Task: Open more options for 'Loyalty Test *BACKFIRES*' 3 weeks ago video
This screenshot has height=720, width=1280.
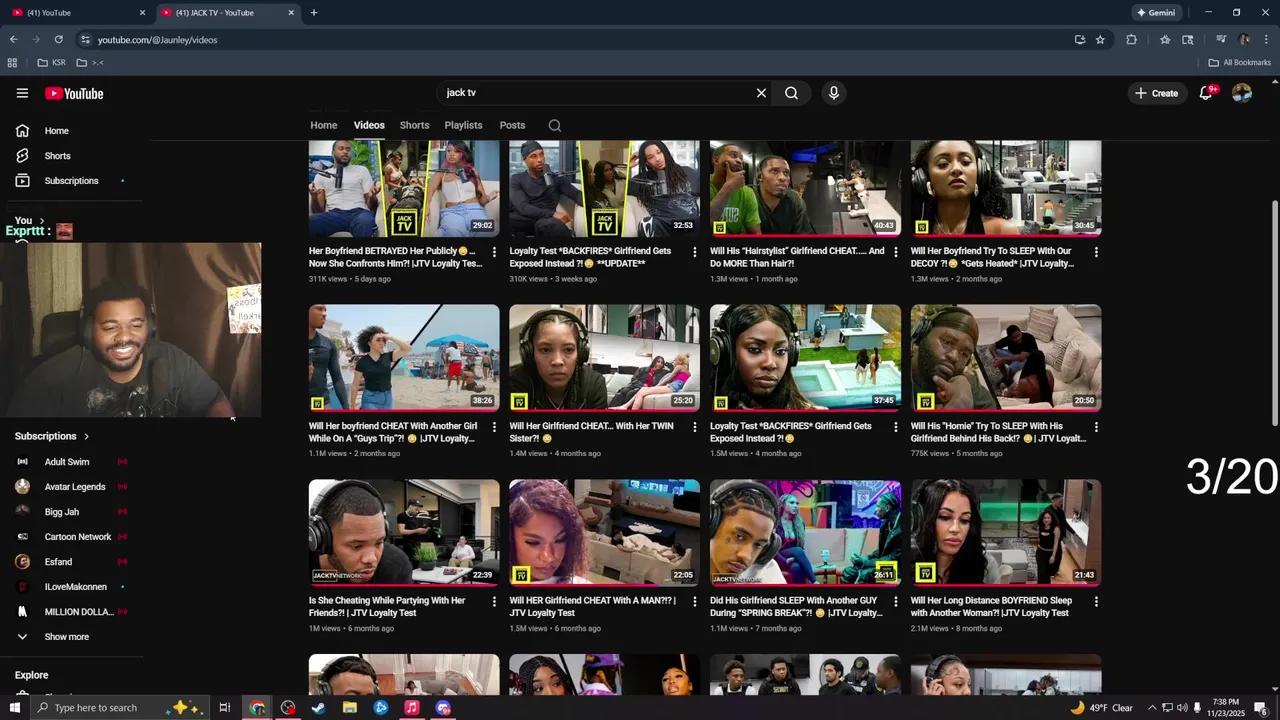Action: pyautogui.click(x=695, y=252)
